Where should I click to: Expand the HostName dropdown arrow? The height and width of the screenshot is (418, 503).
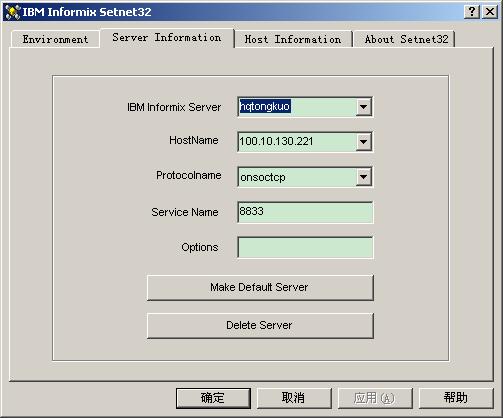(x=363, y=142)
